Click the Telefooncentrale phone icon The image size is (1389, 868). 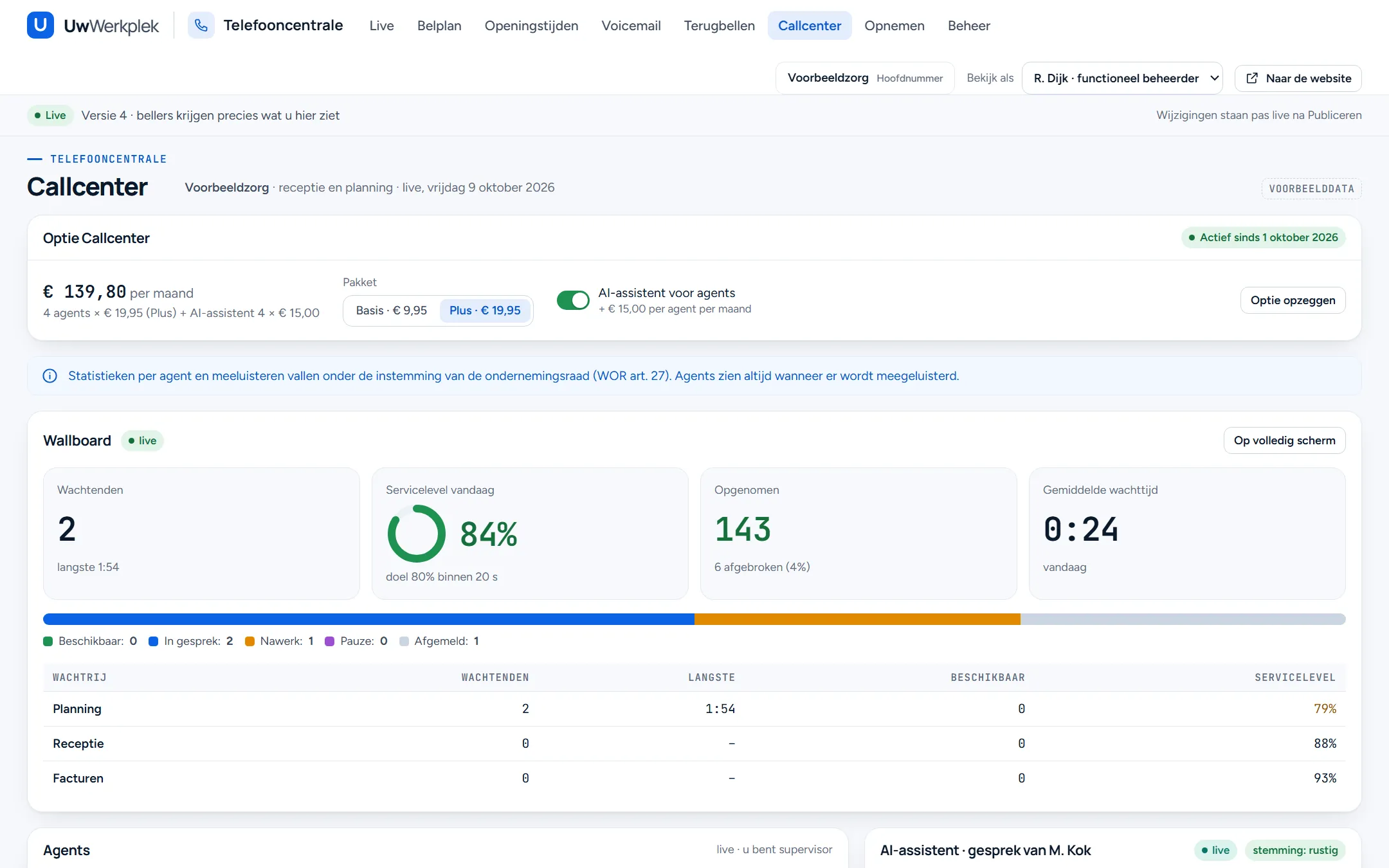coord(201,25)
